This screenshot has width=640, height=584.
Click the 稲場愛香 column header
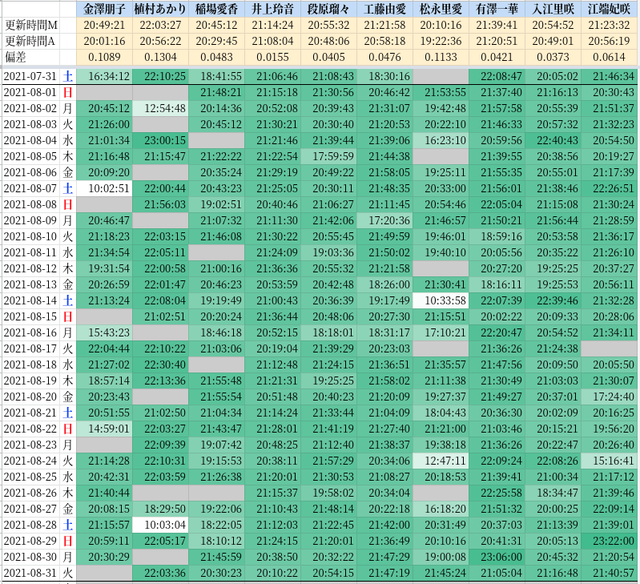pos(216,9)
